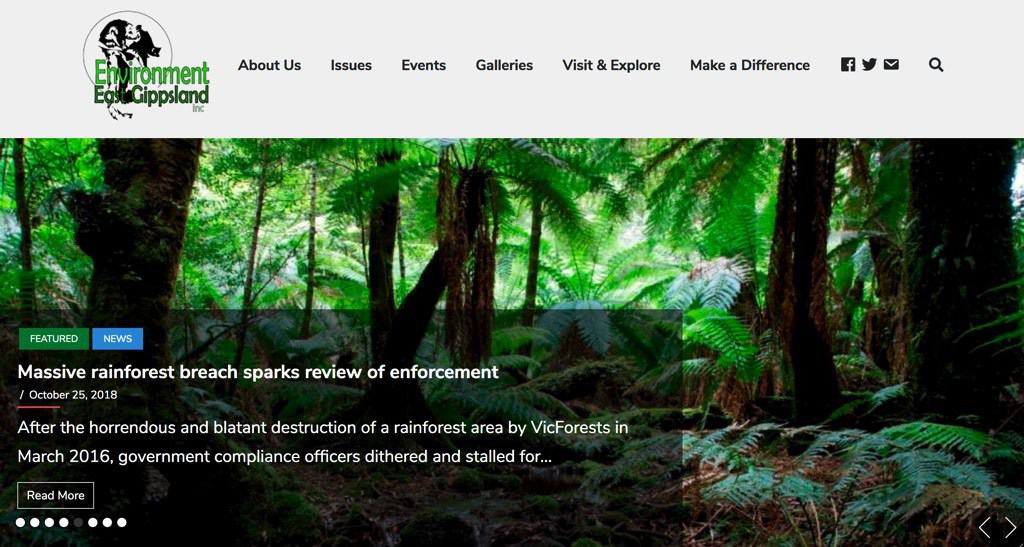Go to previous slide arrow
Image resolution: width=1024 pixels, height=547 pixels.
pos(984,527)
